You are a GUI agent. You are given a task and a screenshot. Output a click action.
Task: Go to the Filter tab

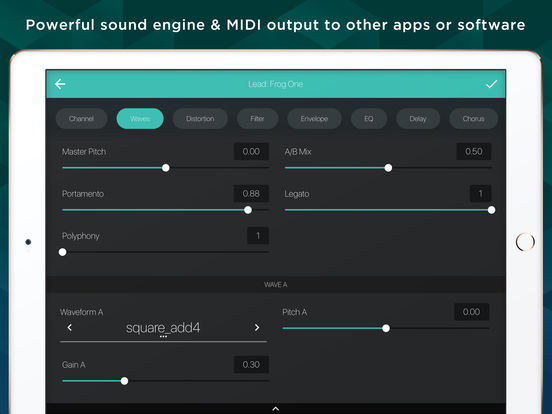tap(257, 119)
